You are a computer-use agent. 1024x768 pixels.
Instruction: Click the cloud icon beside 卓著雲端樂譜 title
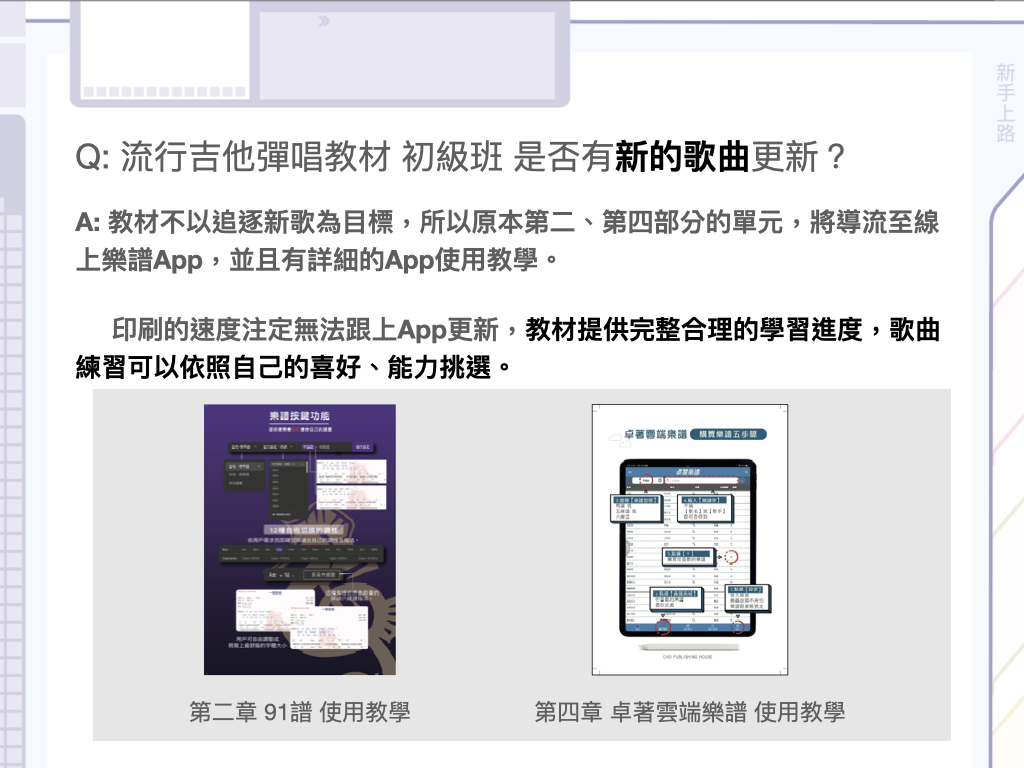click(616, 436)
